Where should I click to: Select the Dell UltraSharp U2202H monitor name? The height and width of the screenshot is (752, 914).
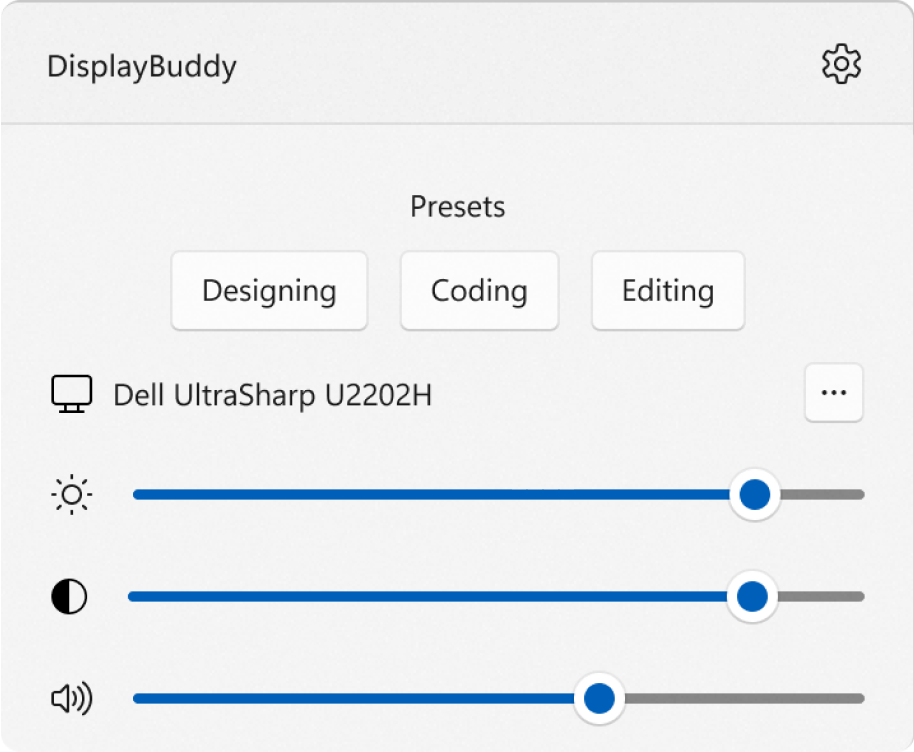tap(273, 395)
